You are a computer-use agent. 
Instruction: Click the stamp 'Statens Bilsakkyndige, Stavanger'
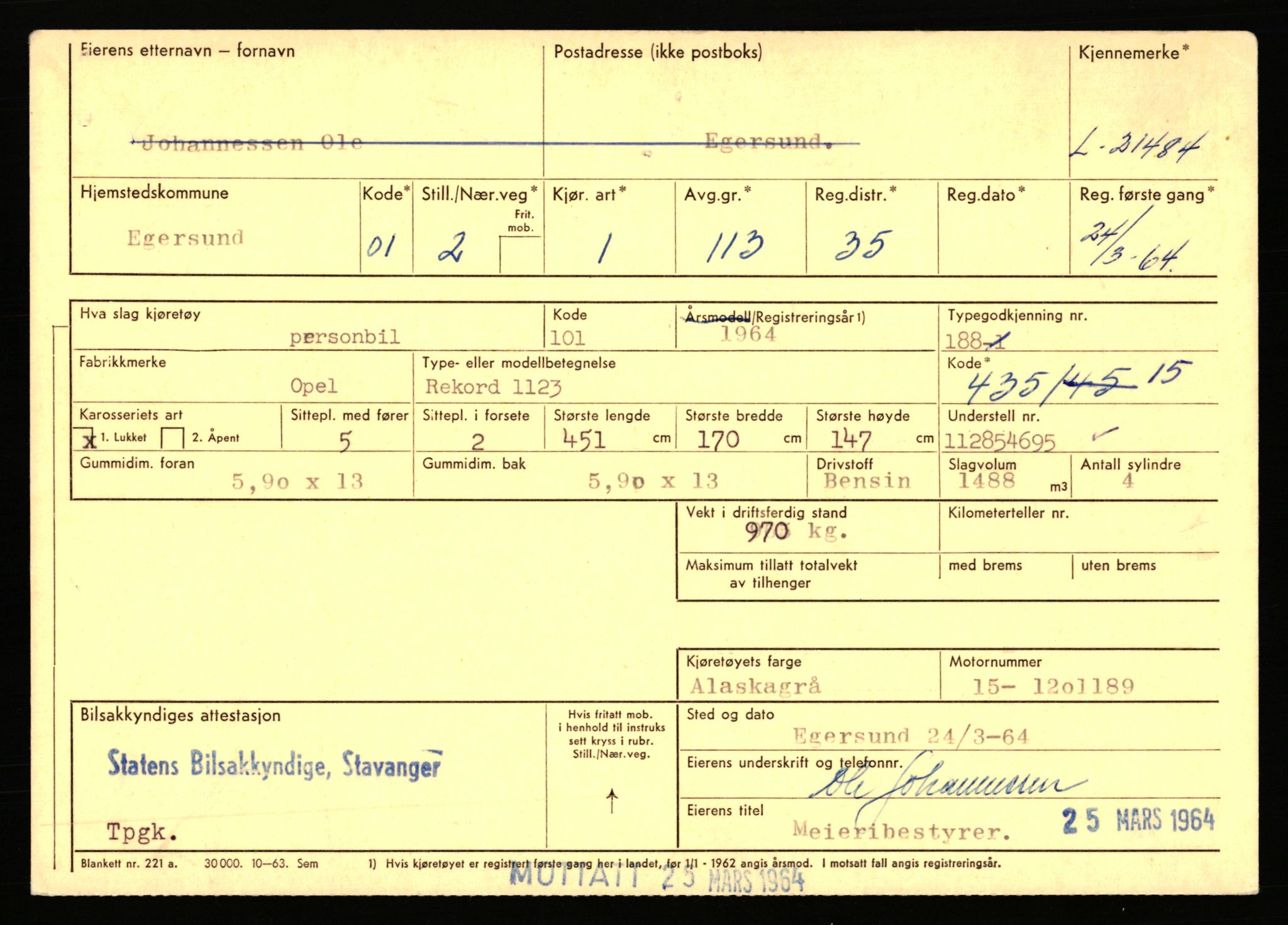275,765
